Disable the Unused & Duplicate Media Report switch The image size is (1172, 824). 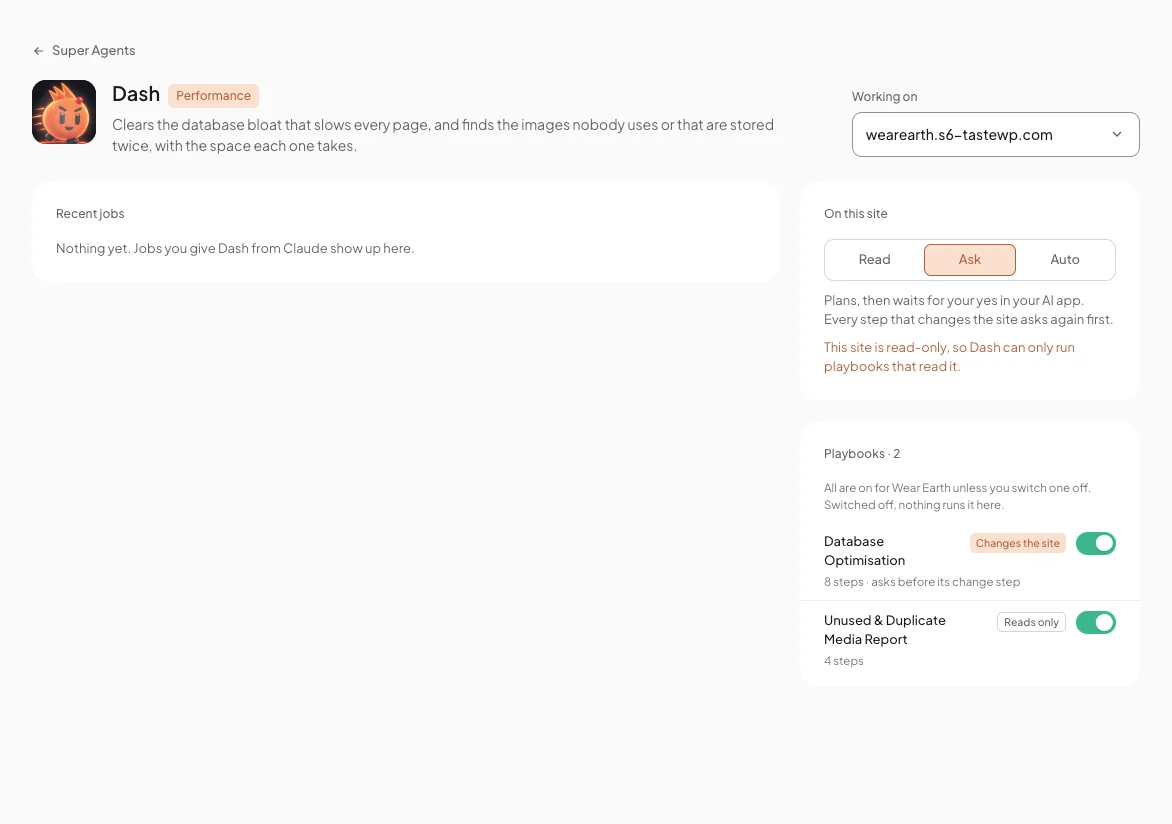(x=1096, y=623)
